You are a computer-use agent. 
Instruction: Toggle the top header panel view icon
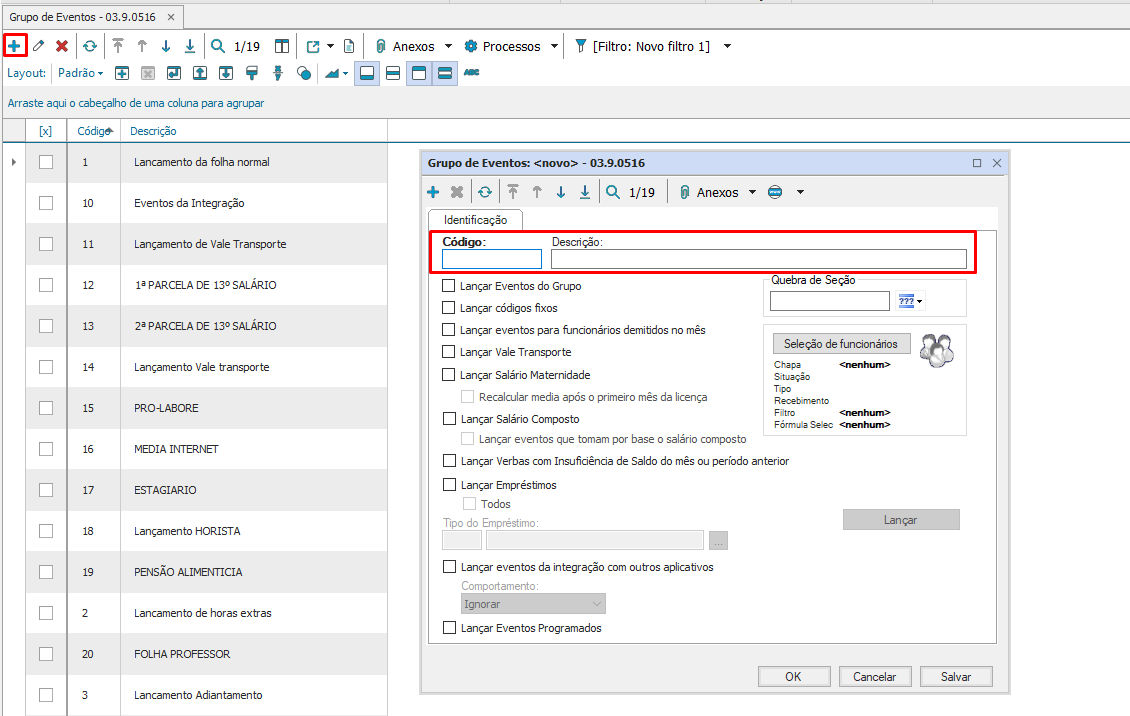click(419, 73)
